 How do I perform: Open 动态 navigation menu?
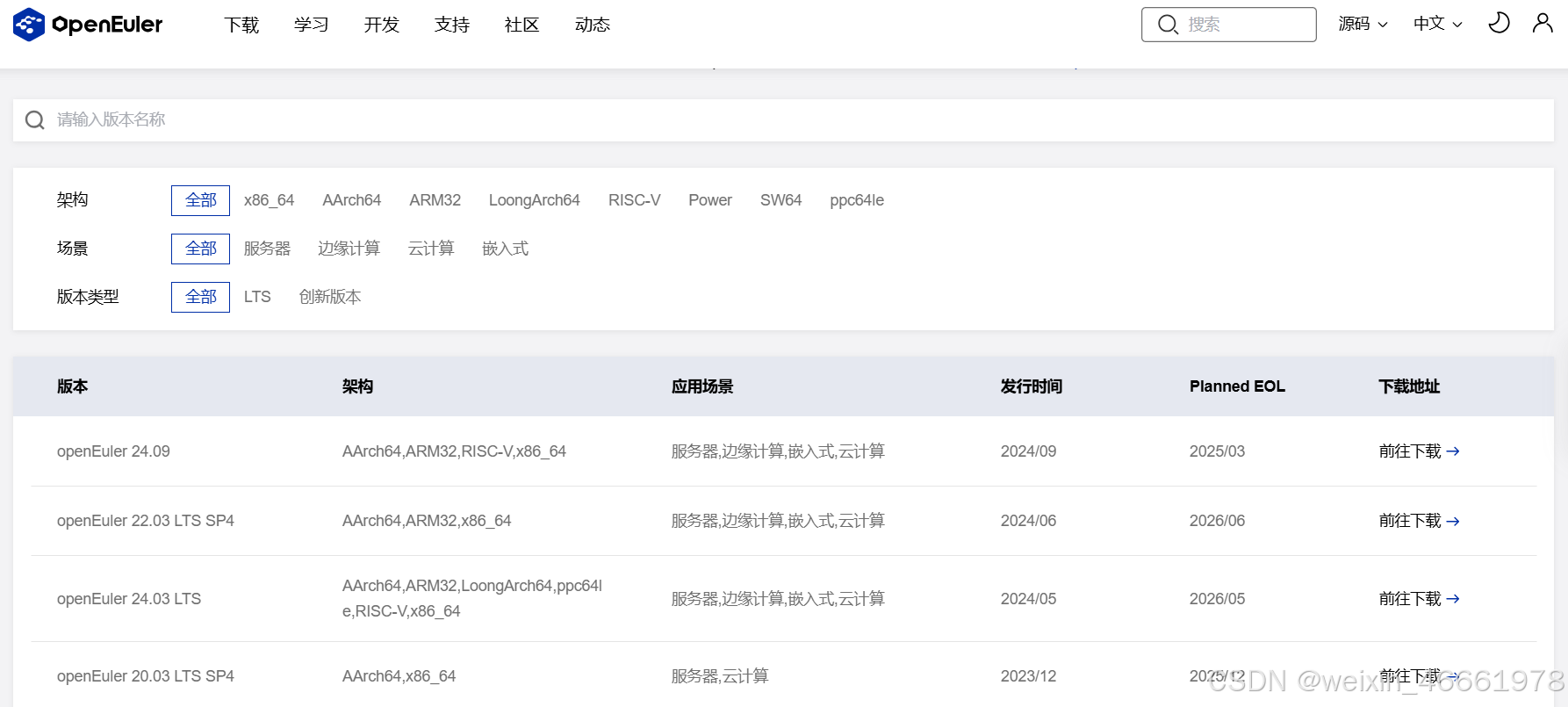coord(593,25)
